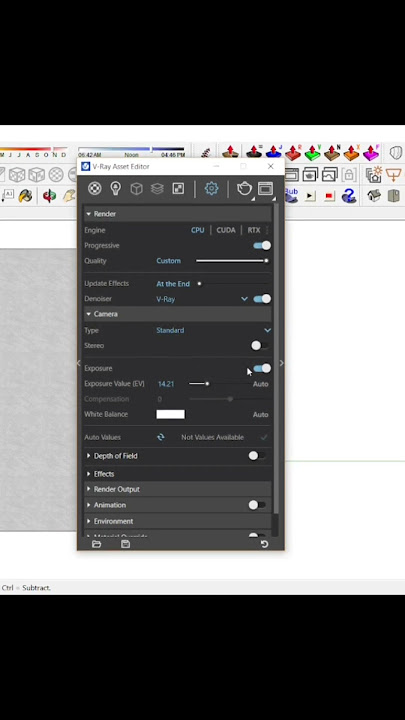Click the refresh Auto Values icon

point(161,437)
